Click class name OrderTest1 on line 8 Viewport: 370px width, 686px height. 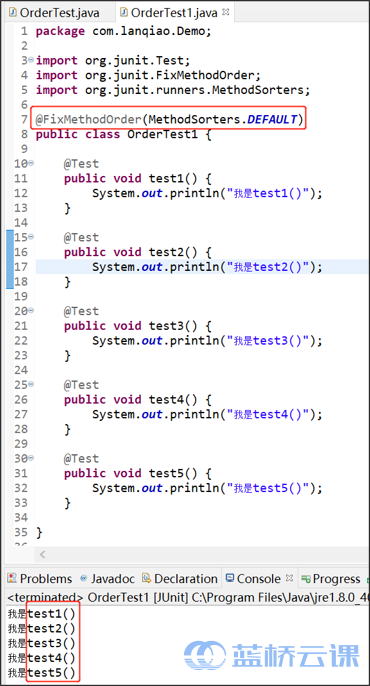coord(162,134)
